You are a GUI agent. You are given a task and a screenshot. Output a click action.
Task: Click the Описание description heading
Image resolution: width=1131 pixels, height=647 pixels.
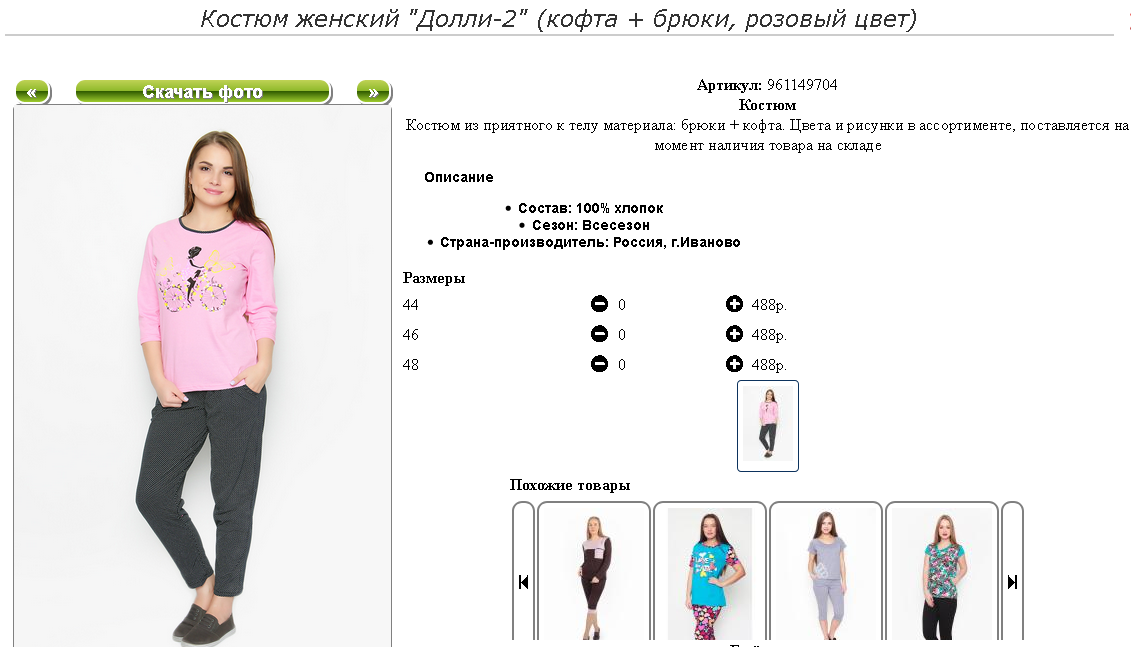pos(459,177)
